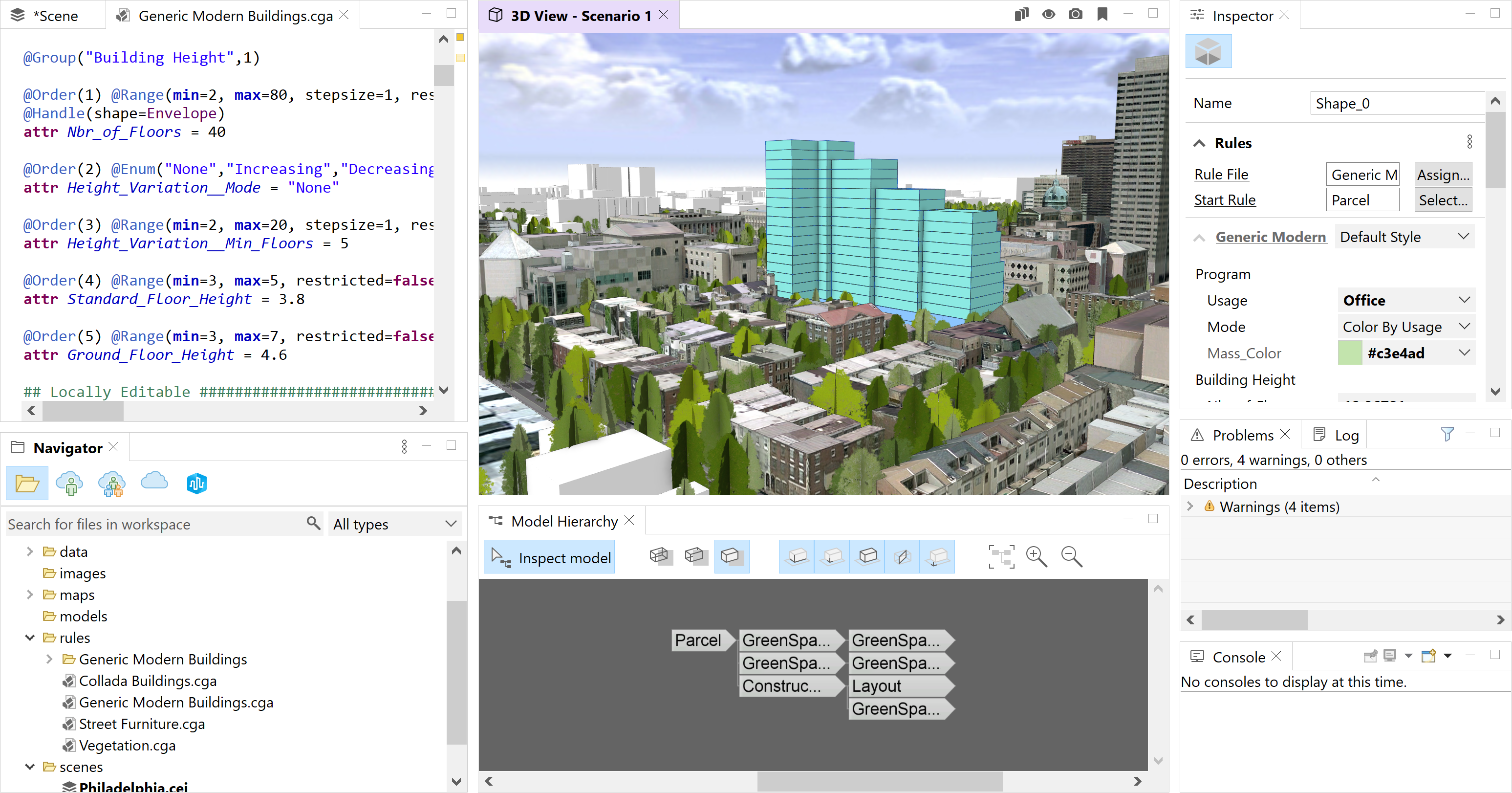Image resolution: width=1512 pixels, height=793 pixels.
Task: Click the Assign... rule file button
Action: click(x=1443, y=175)
